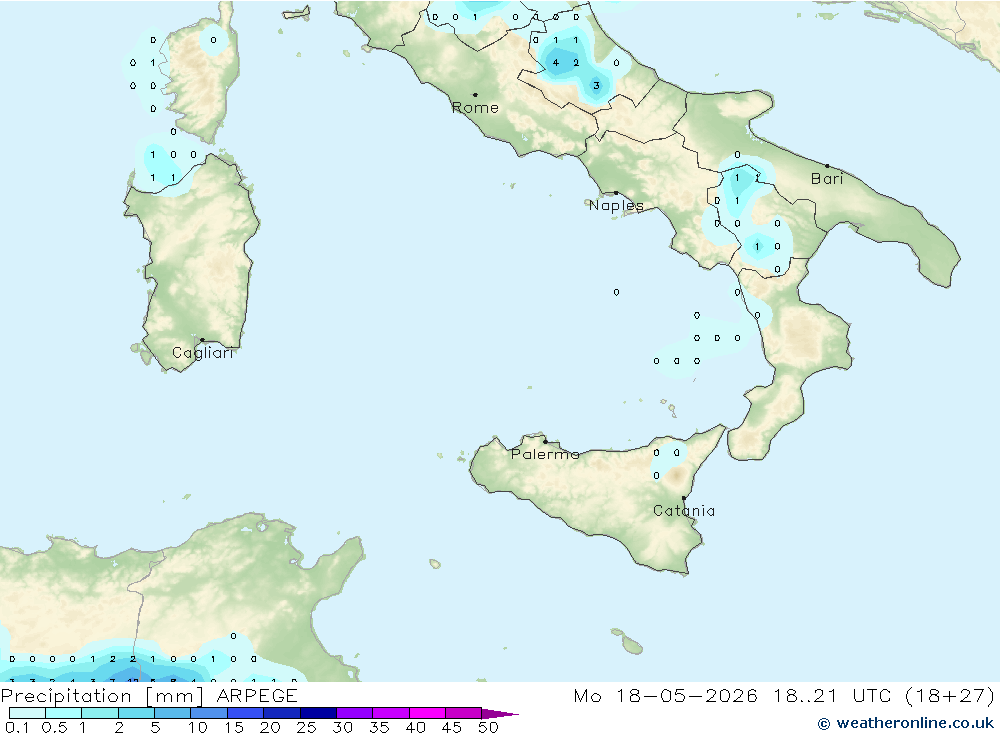This screenshot has width=1000, height=733.
Task: Pick the 0.5–1 mm legend color swatch
Action: (x=64, y=713)
